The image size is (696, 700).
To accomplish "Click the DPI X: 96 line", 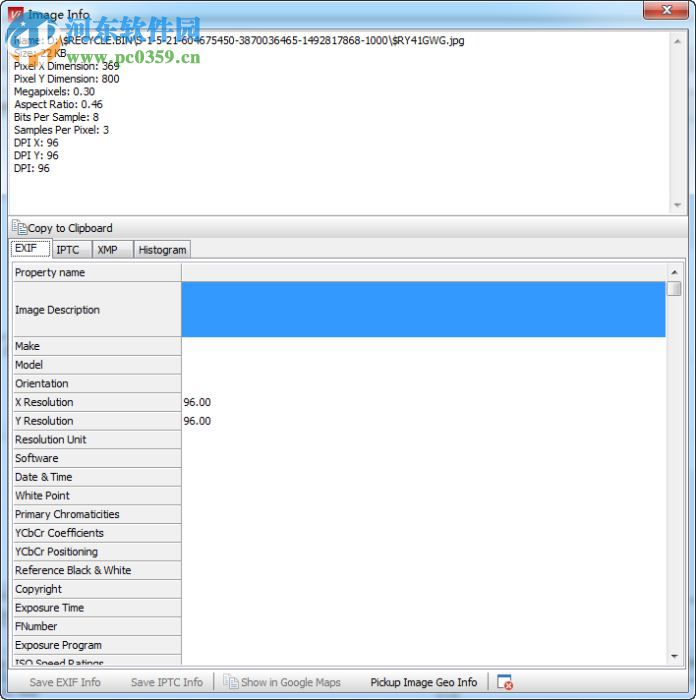I will click(36, 143).
